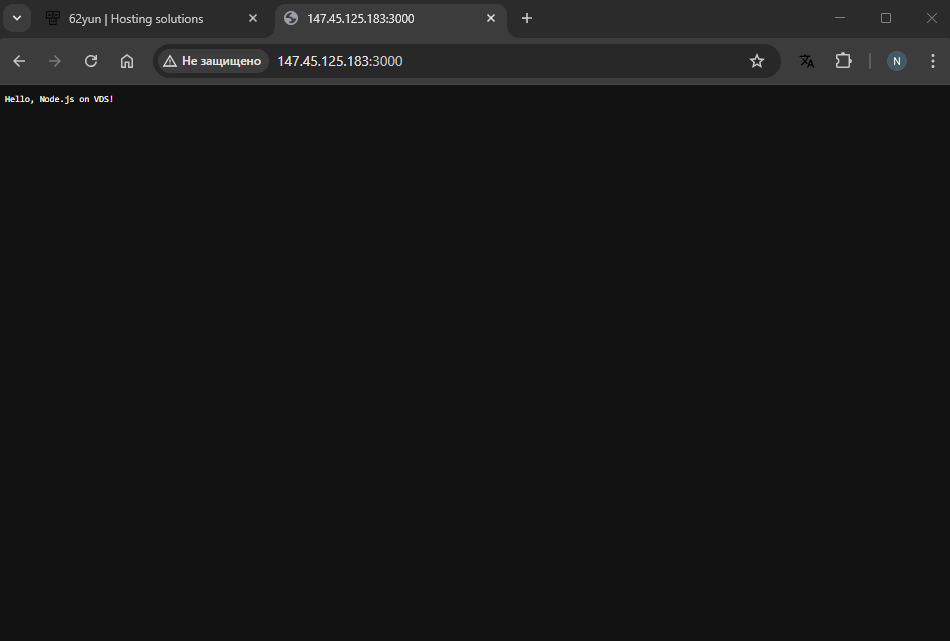Minimize the browser window
This screenshot has width=950, height=641.
point(840,17)
